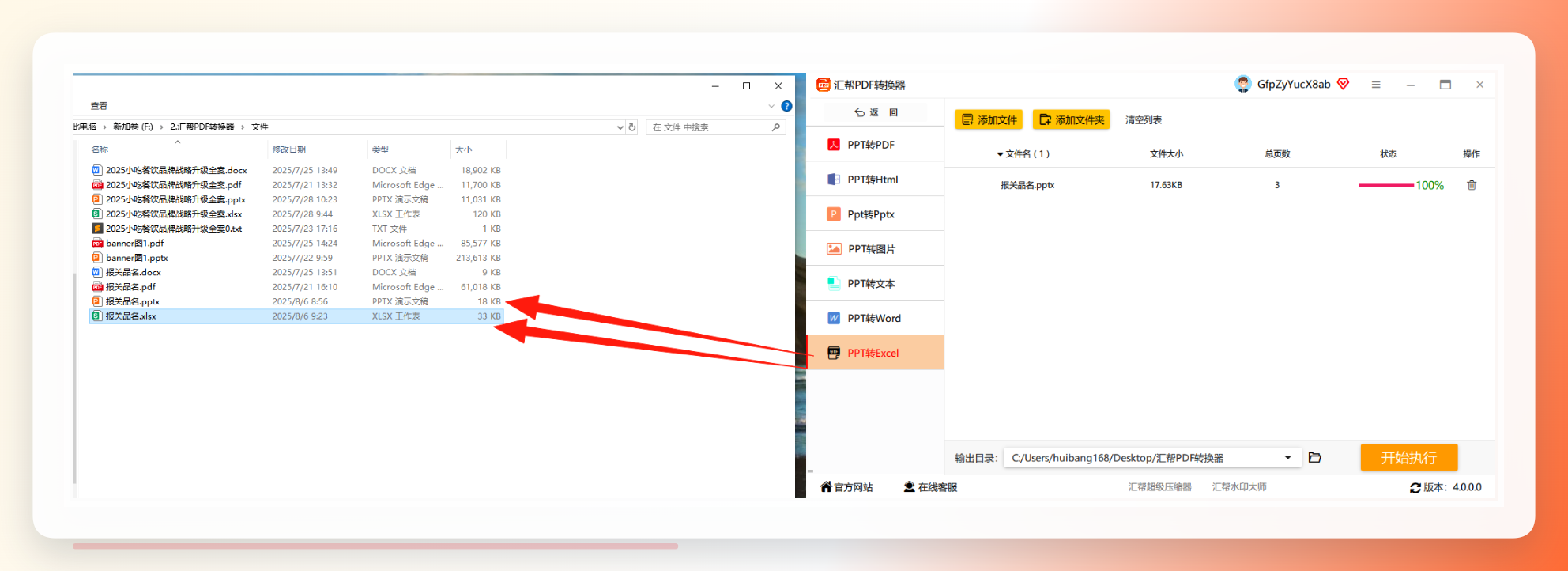Open Explorer help question mark icon

click(x=786, y=106)
